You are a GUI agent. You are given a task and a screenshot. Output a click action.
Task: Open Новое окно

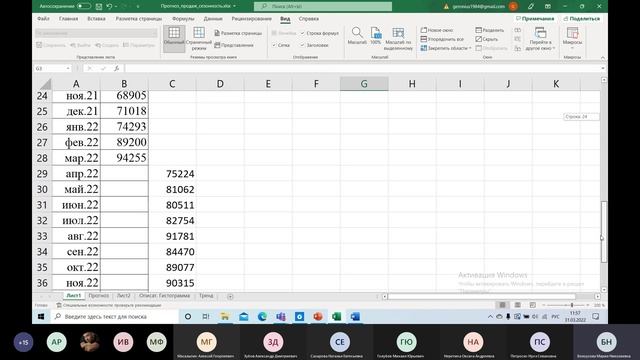(x=437, y=30)
